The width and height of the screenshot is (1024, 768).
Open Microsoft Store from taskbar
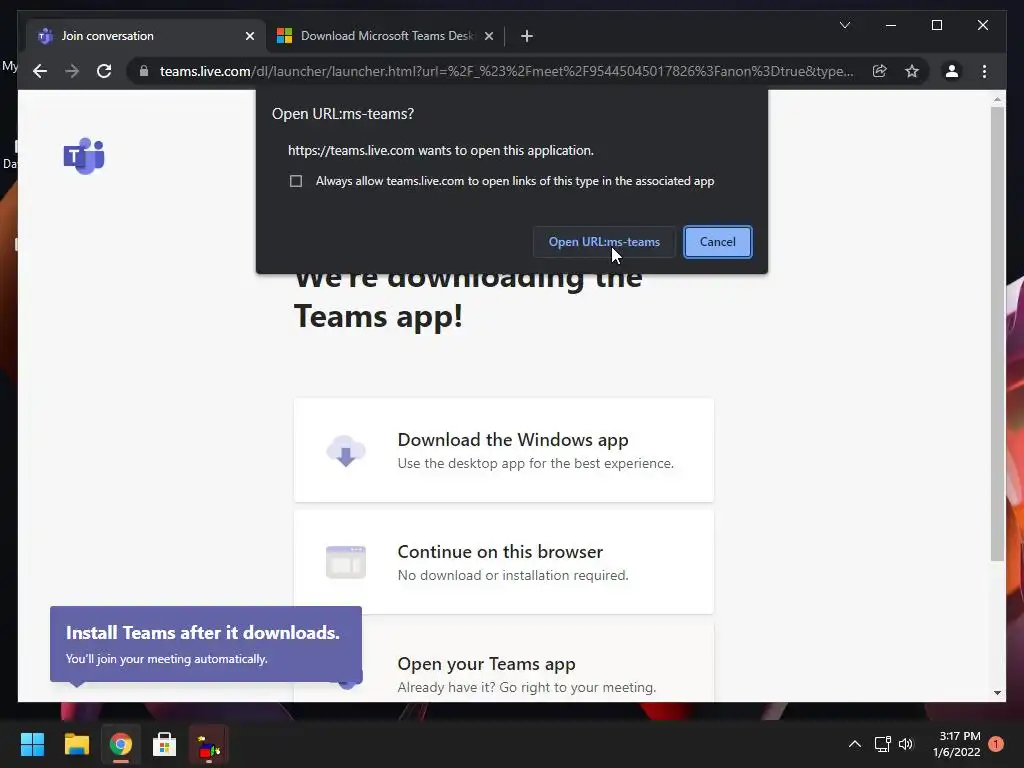[165, 744]
